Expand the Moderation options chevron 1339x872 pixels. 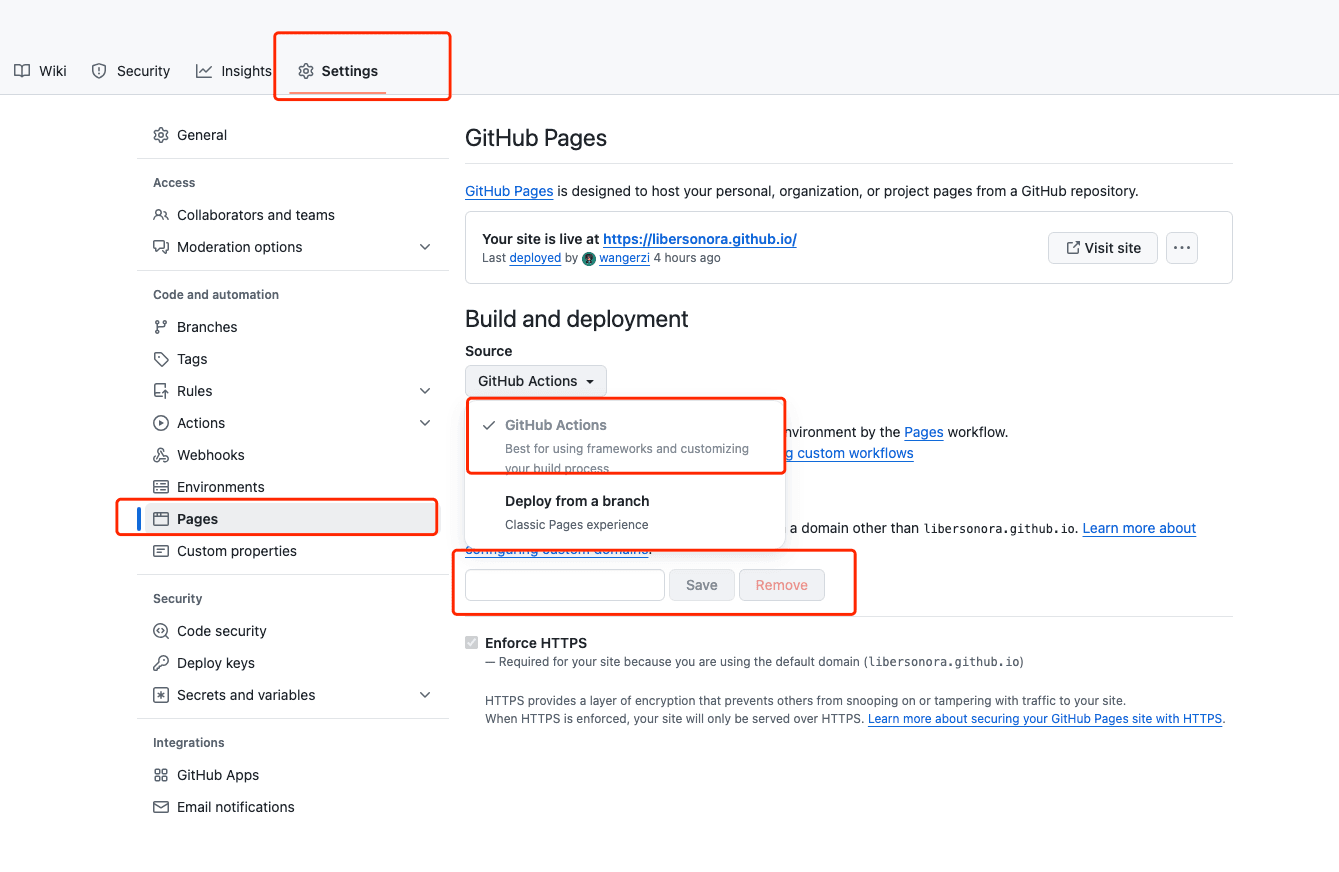point(425,247)
